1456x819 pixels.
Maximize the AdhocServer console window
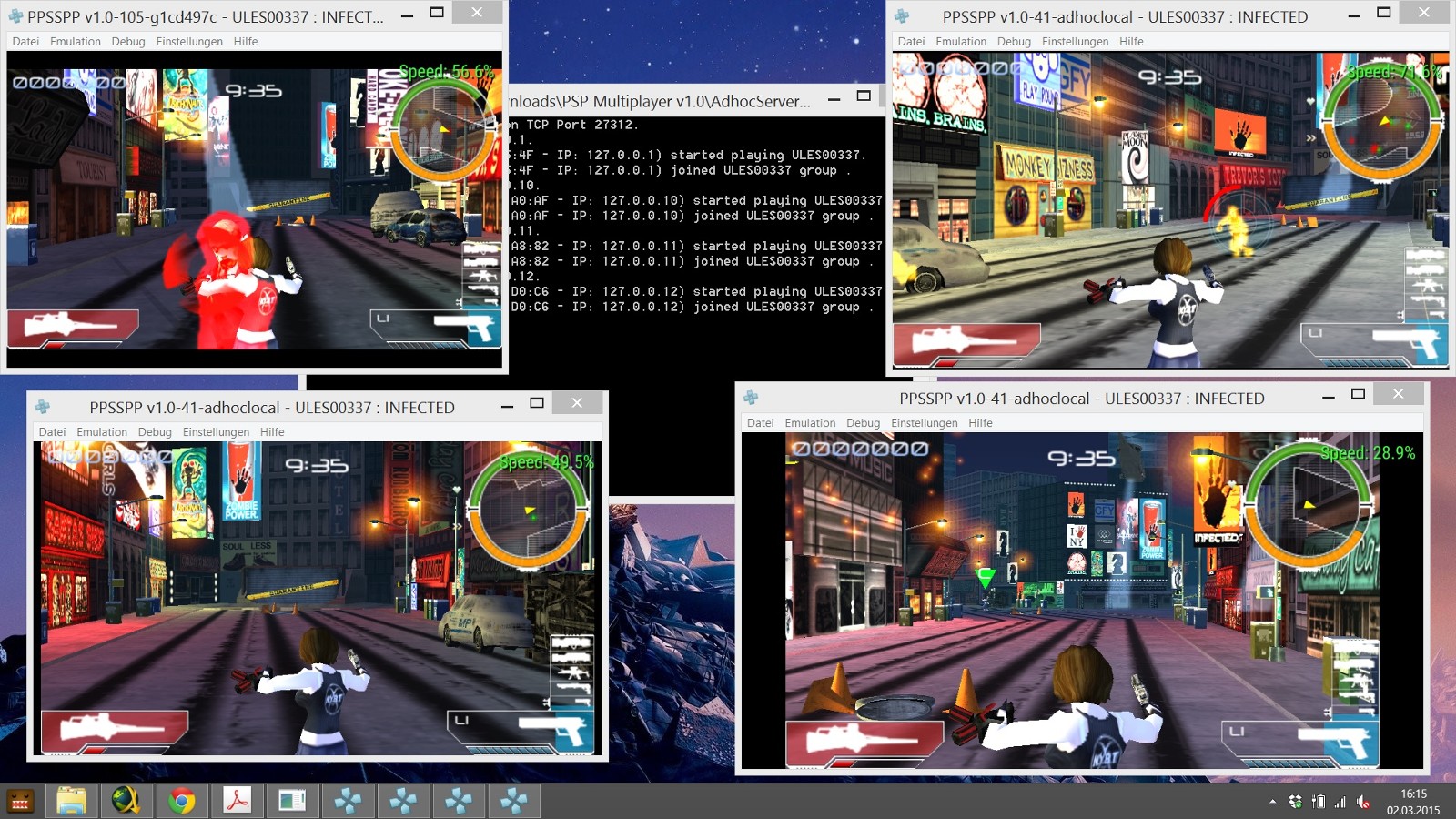[x=864, y=96]
